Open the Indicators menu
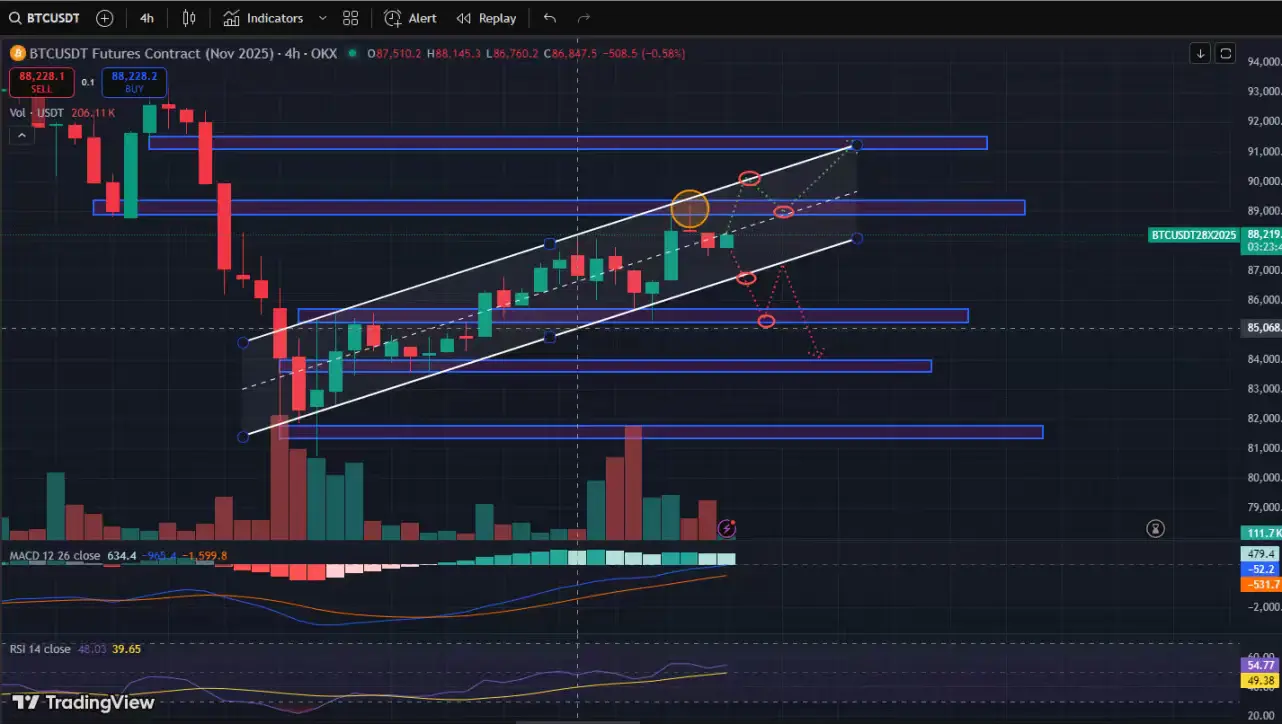This screenshot has height=725, width=1282. point(263,18)
